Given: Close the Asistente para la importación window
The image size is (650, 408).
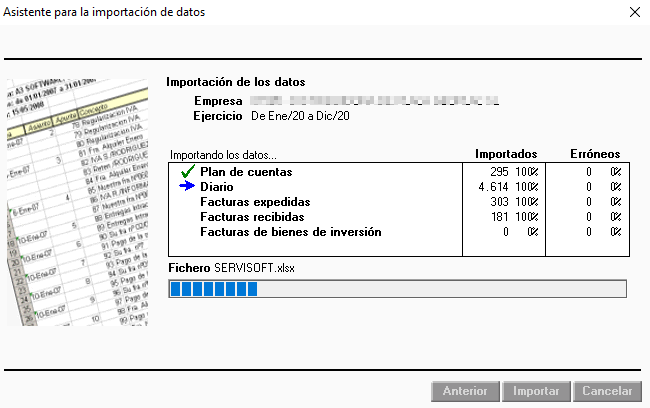Looking at the screenshot, I should click(x=635, y=12).
